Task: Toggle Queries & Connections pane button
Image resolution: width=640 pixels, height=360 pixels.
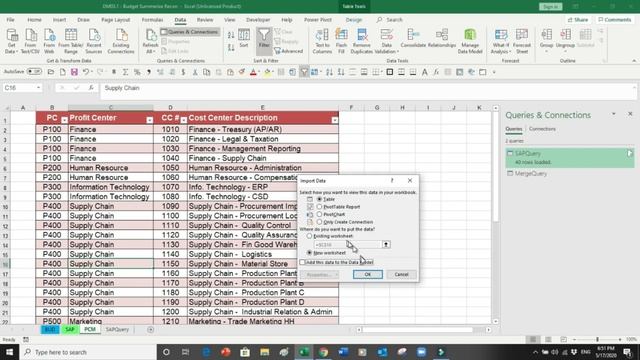Action: pyautogui.click(x=190, y=32)
